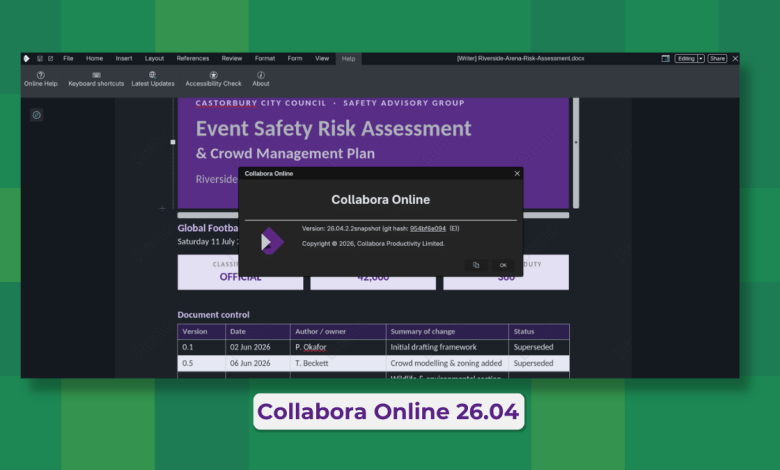Click the version cell '0.5'
780x470 pixels.
[x=201, y=364]
